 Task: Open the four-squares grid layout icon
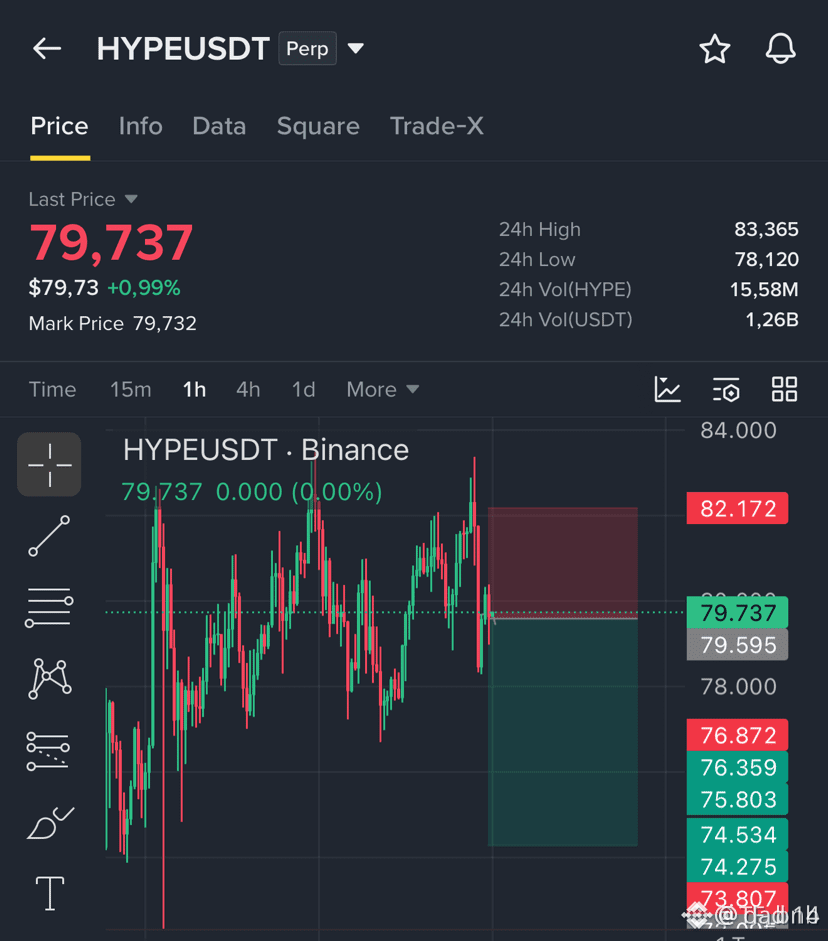(784, 389)
